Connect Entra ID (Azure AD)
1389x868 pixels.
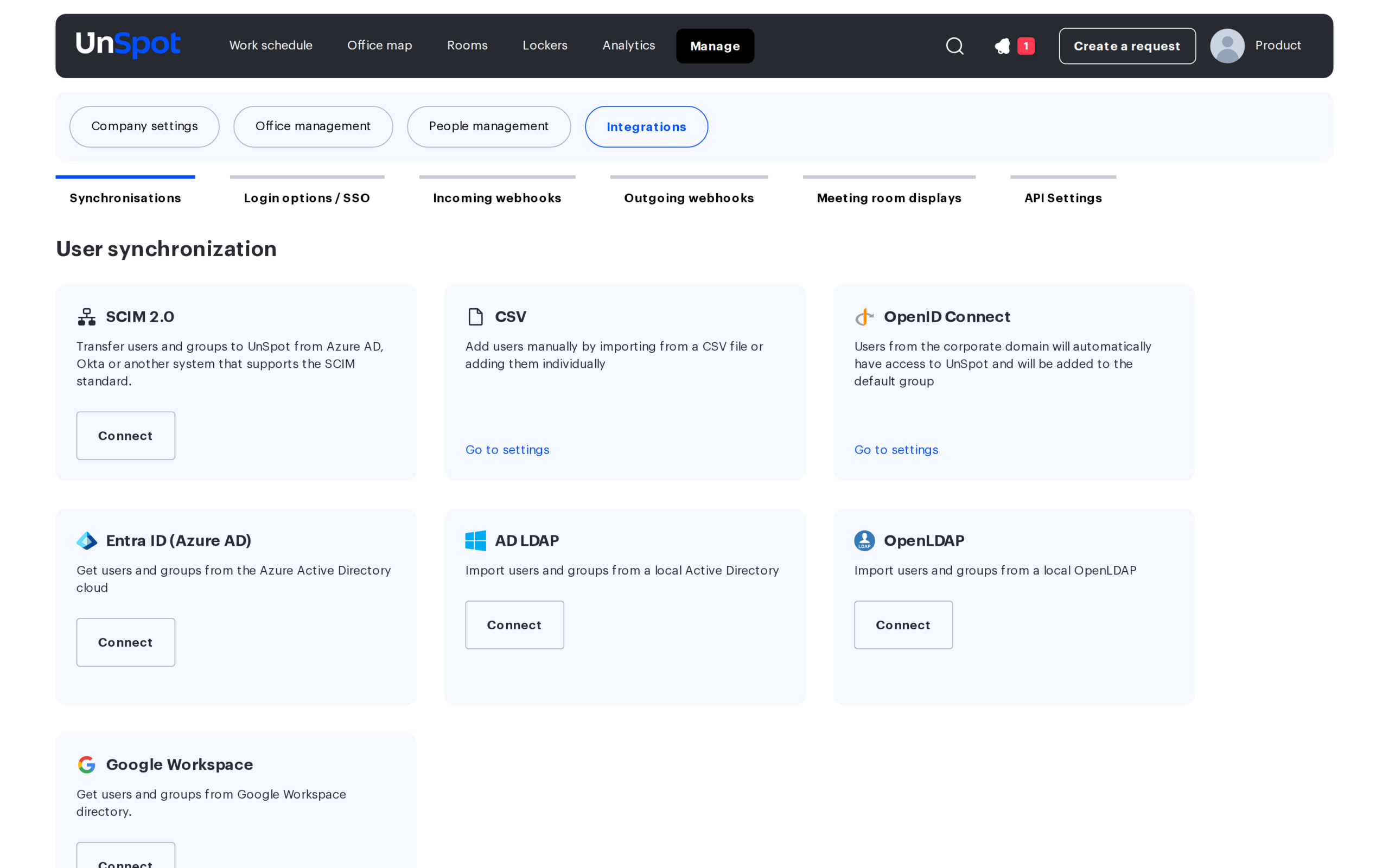click(x=126, y=642)
